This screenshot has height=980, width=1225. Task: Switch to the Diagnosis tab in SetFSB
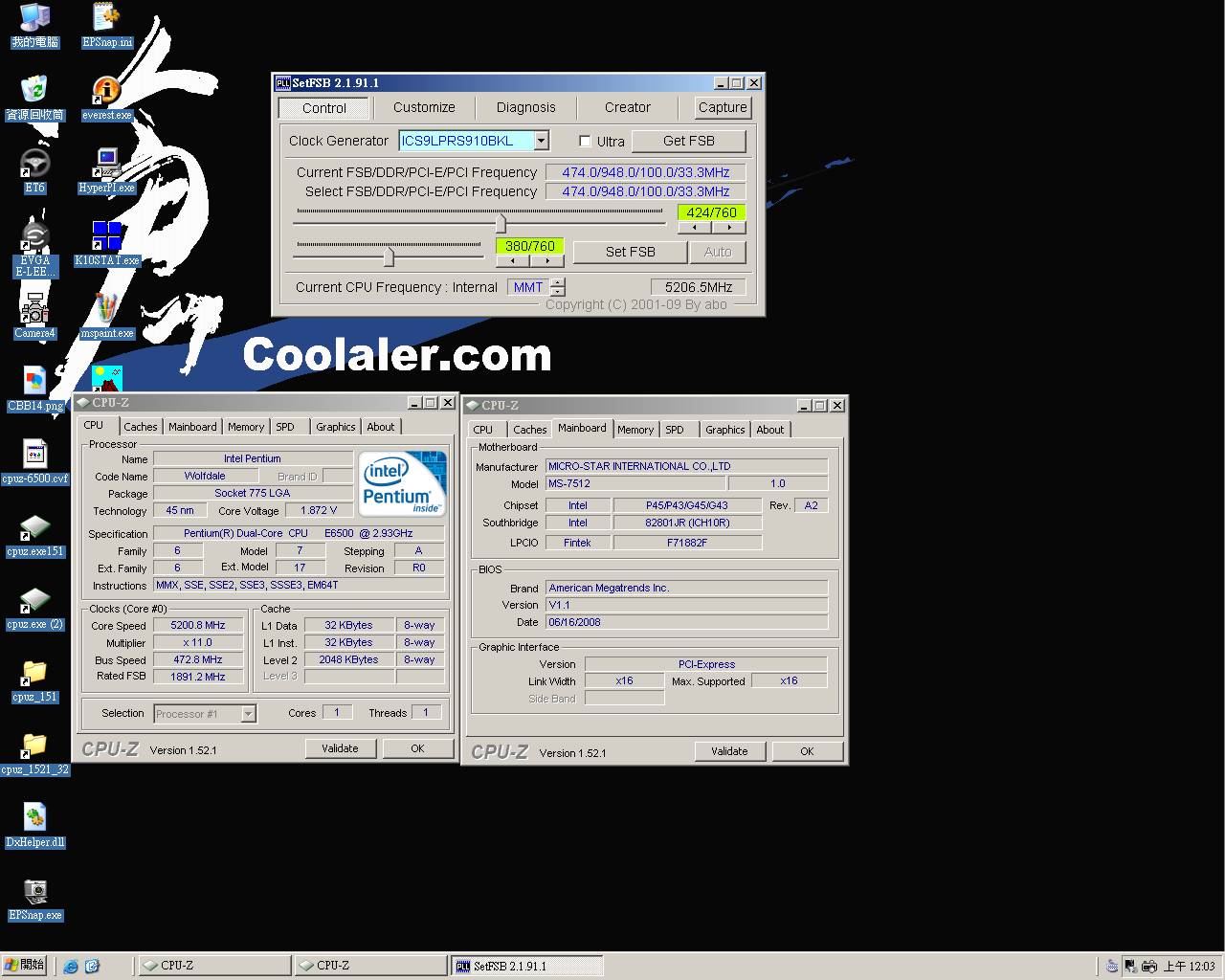(525, 108)
